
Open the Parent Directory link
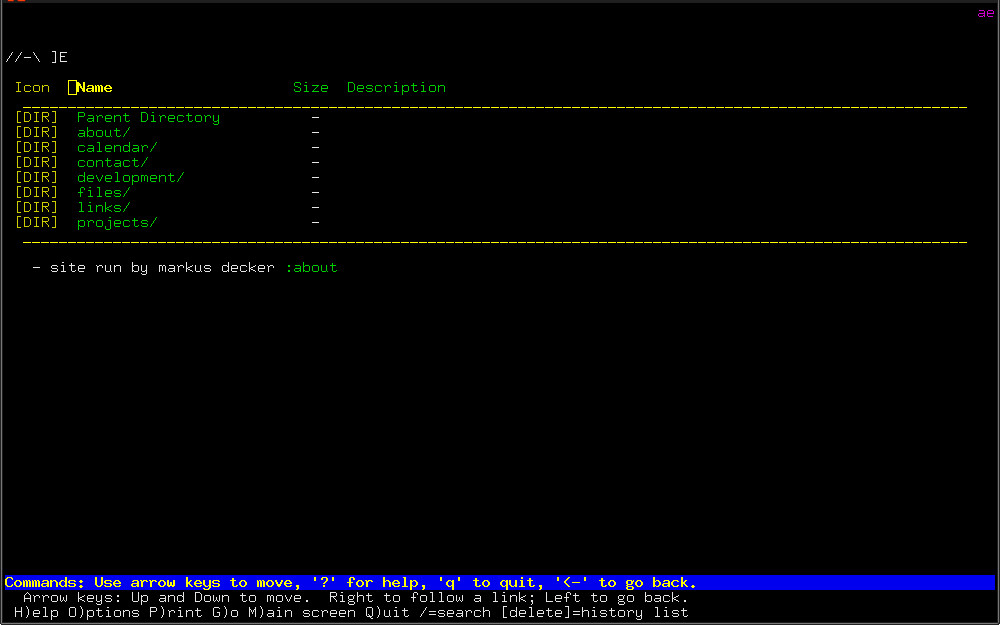point(148,118)
